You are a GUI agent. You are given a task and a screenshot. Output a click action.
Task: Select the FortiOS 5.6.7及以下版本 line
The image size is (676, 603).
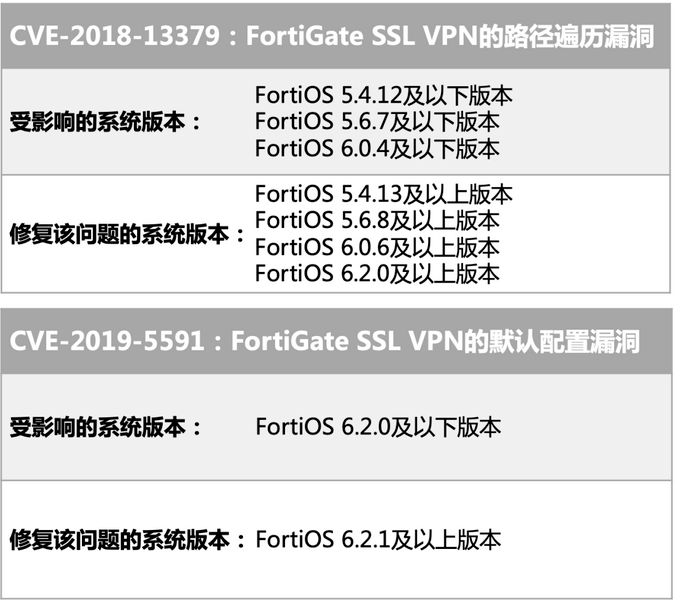377,122
